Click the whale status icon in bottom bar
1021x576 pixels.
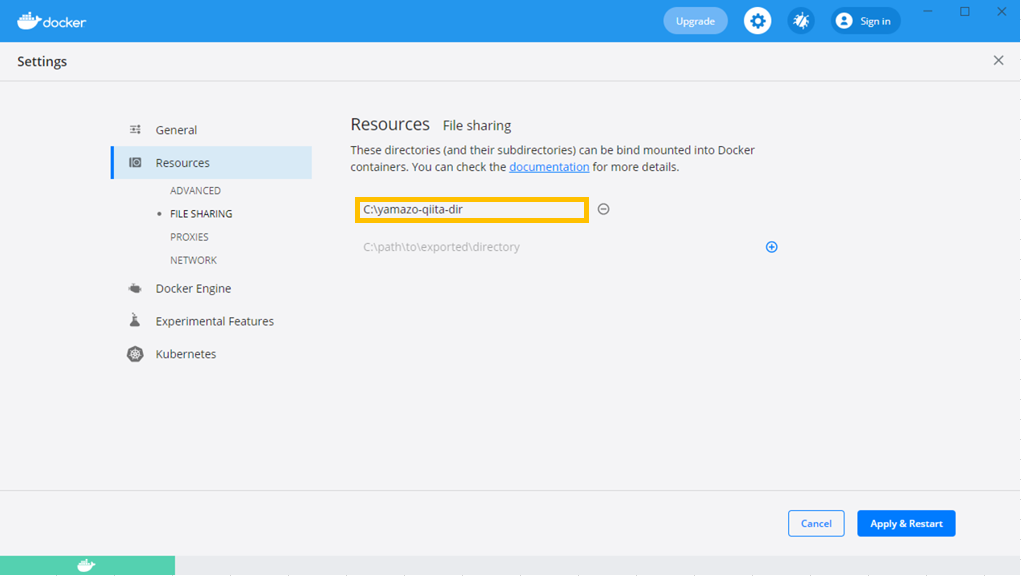[86, 565]
